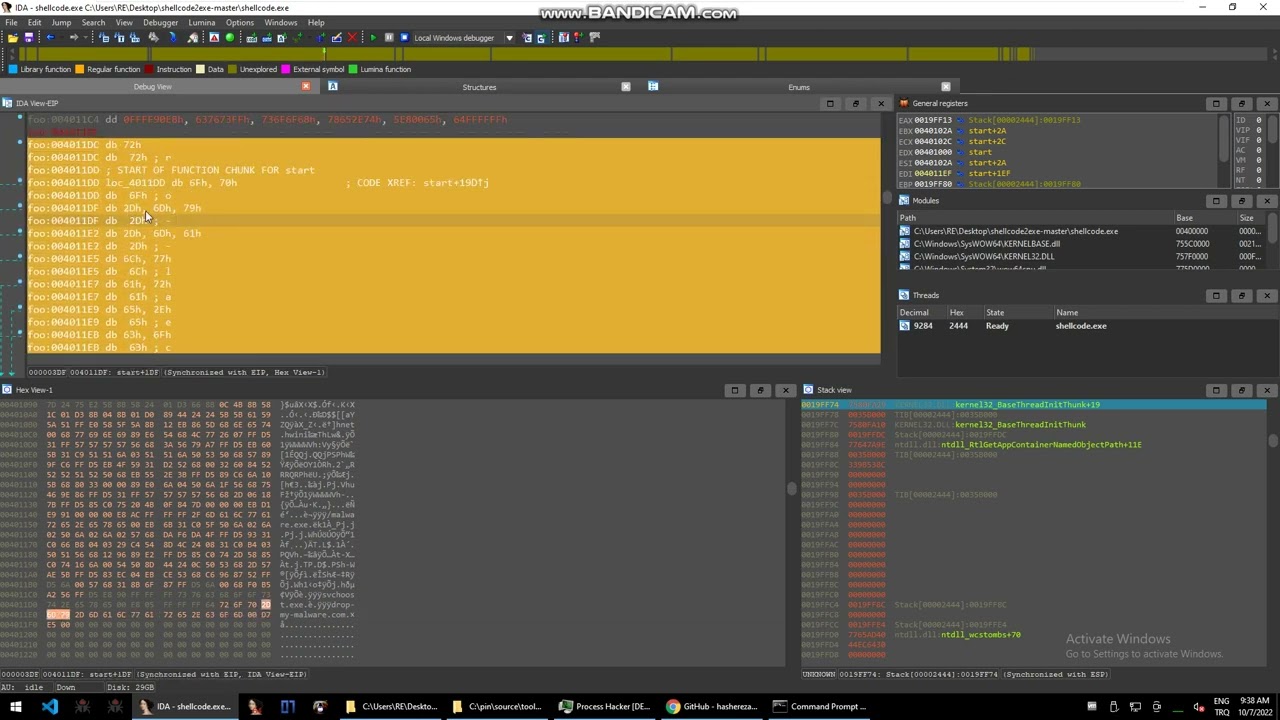Terminate process with the stop icon
Viewport: 1280px width, 720px height.
pyautogui.click(x=404, y=38)
